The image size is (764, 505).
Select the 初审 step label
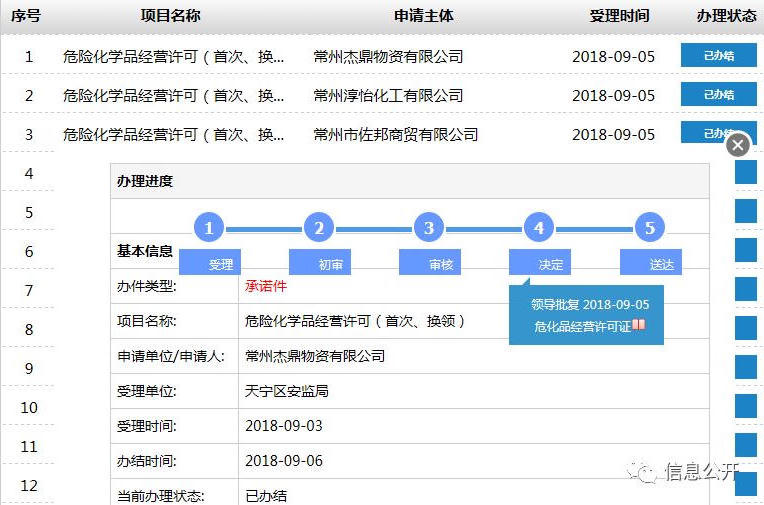pos(320,262)
